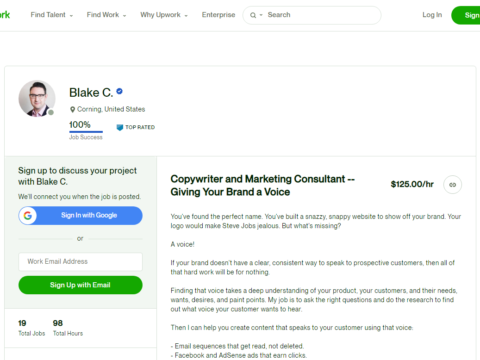The image size is (480, 360).
Task: Click the Google logo icon on sign-in button
Action: 28,216
